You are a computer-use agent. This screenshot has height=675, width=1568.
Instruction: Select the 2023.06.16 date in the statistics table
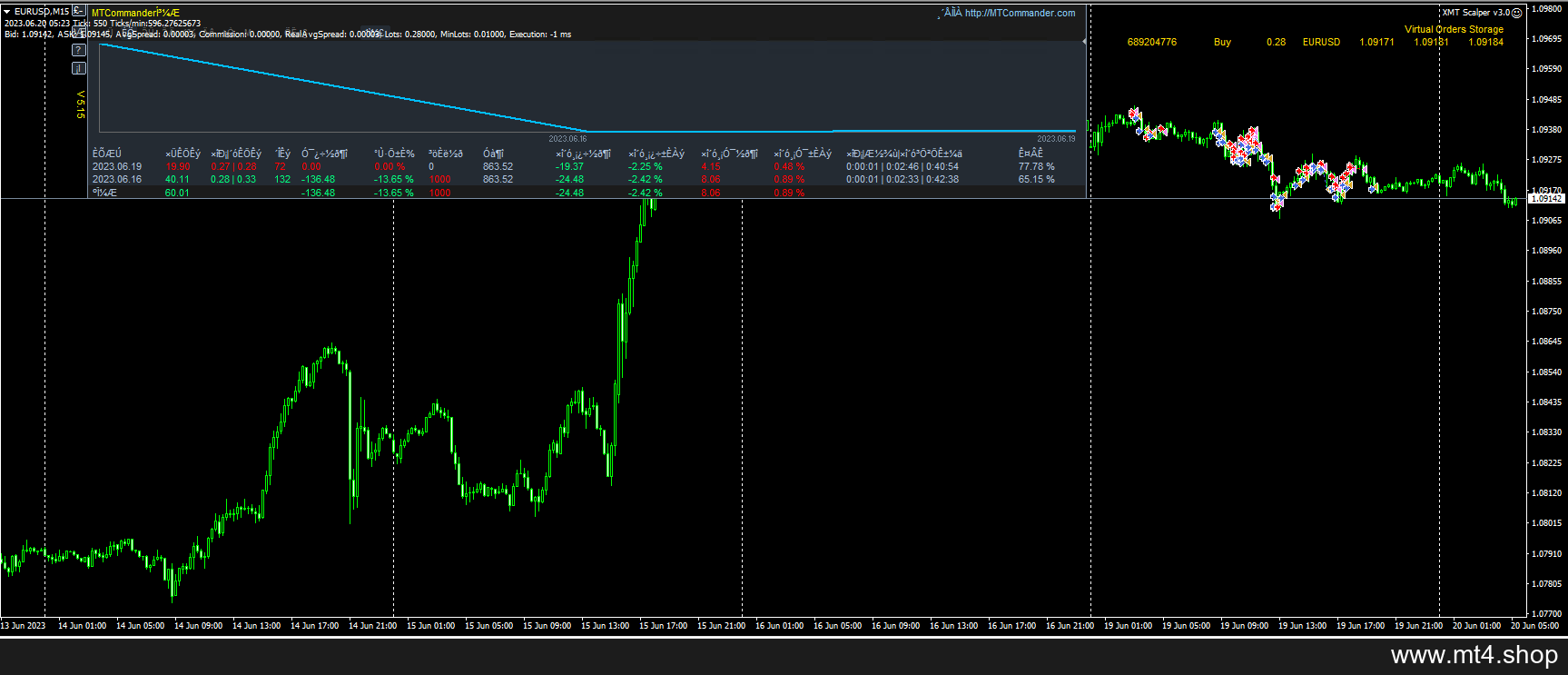coord(117,179)
